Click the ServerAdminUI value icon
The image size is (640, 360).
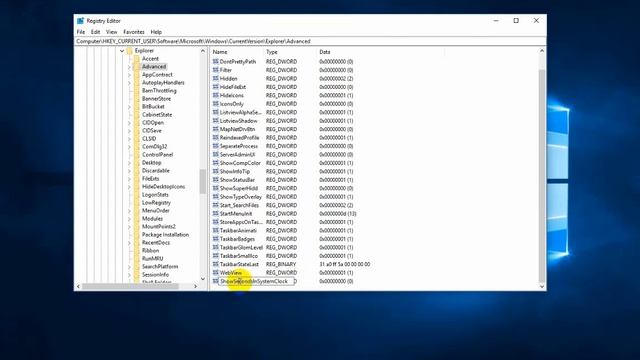tap(216, 155)
